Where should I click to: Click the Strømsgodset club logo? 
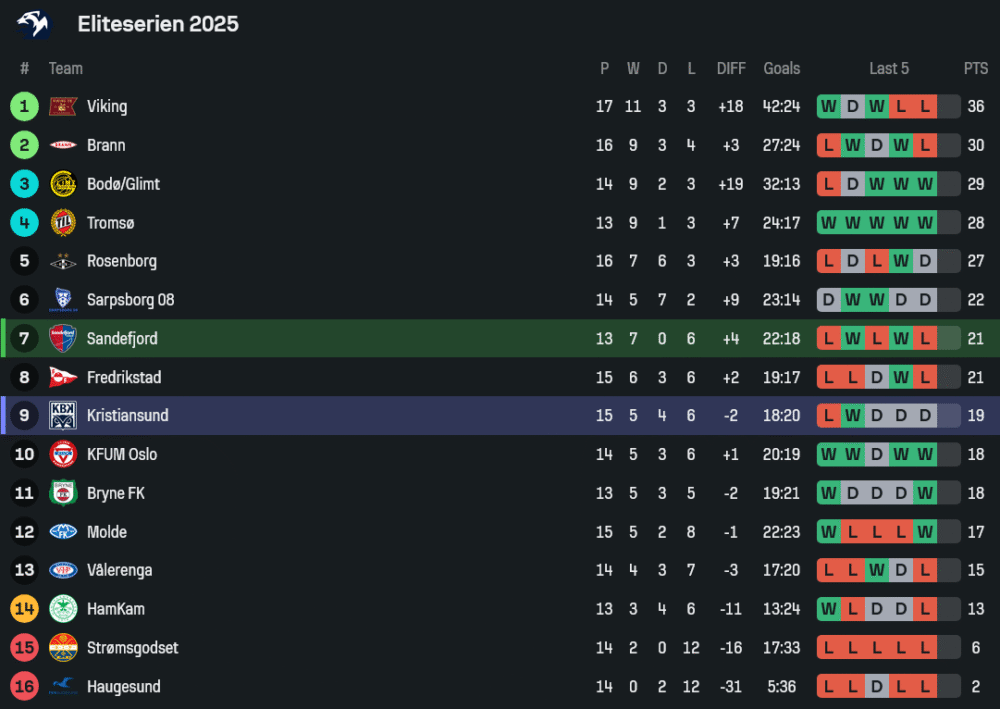(x=63, y=648)
